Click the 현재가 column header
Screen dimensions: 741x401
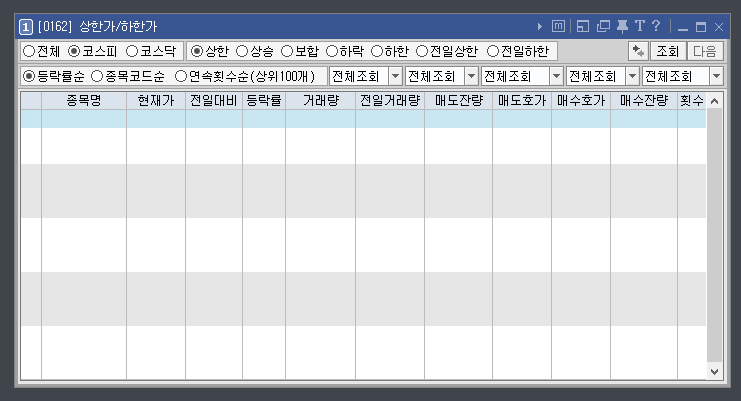pos(156,101)
